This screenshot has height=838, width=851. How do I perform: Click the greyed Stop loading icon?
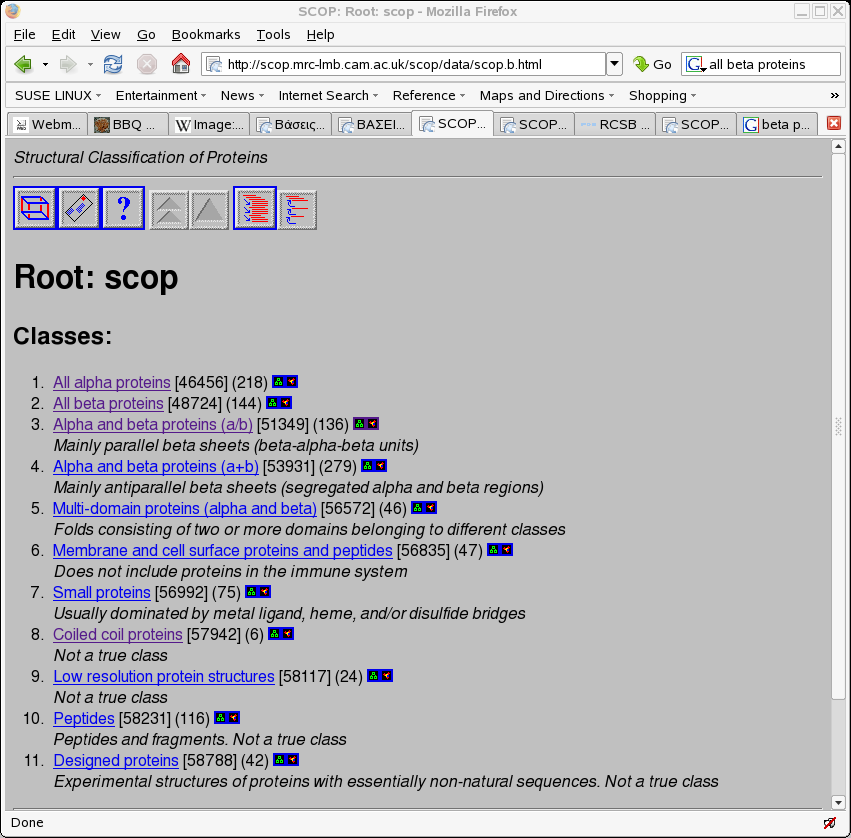[x=147, y=65]
